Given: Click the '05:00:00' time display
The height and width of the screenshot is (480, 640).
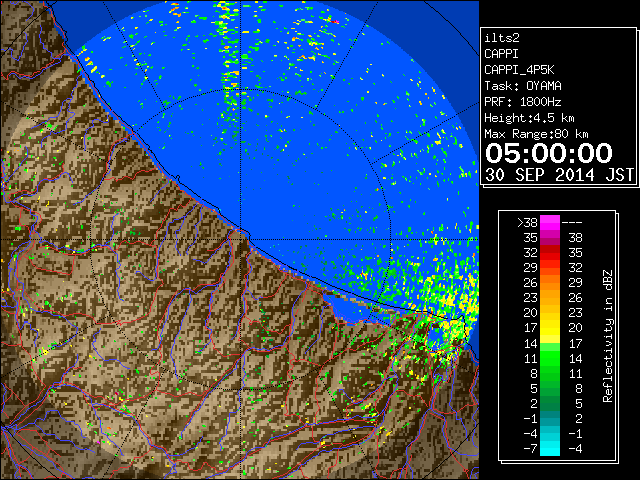Looking at the screenshot, I should tap(549, 153).
